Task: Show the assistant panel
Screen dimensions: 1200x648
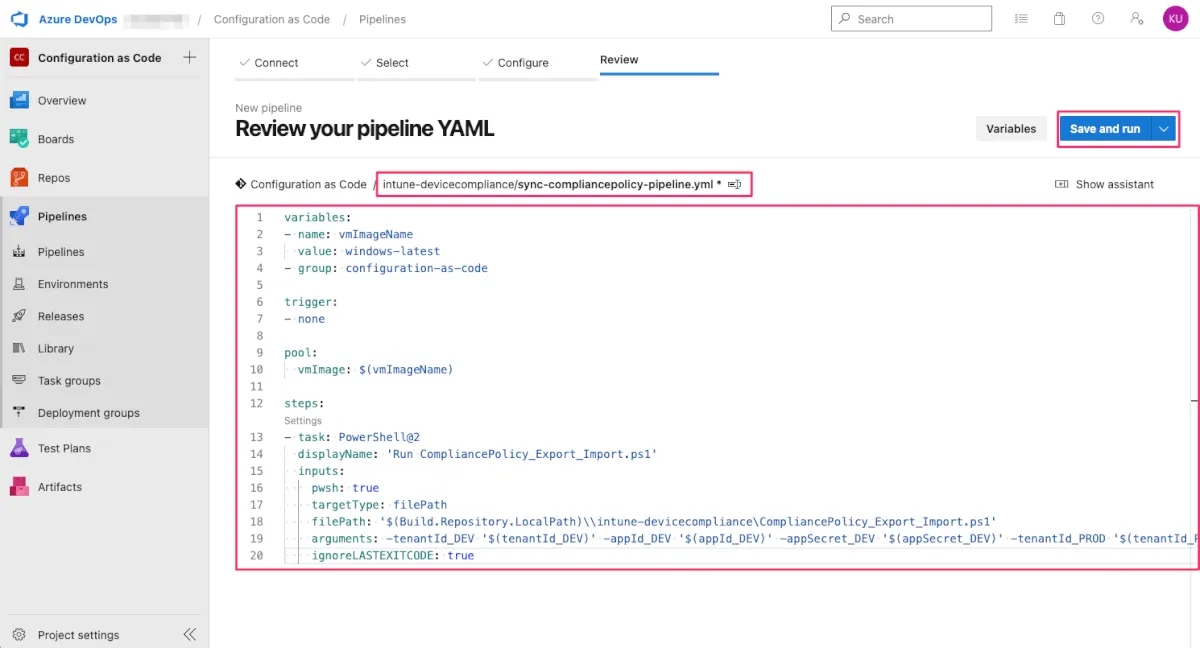Action: [1105, 184]
